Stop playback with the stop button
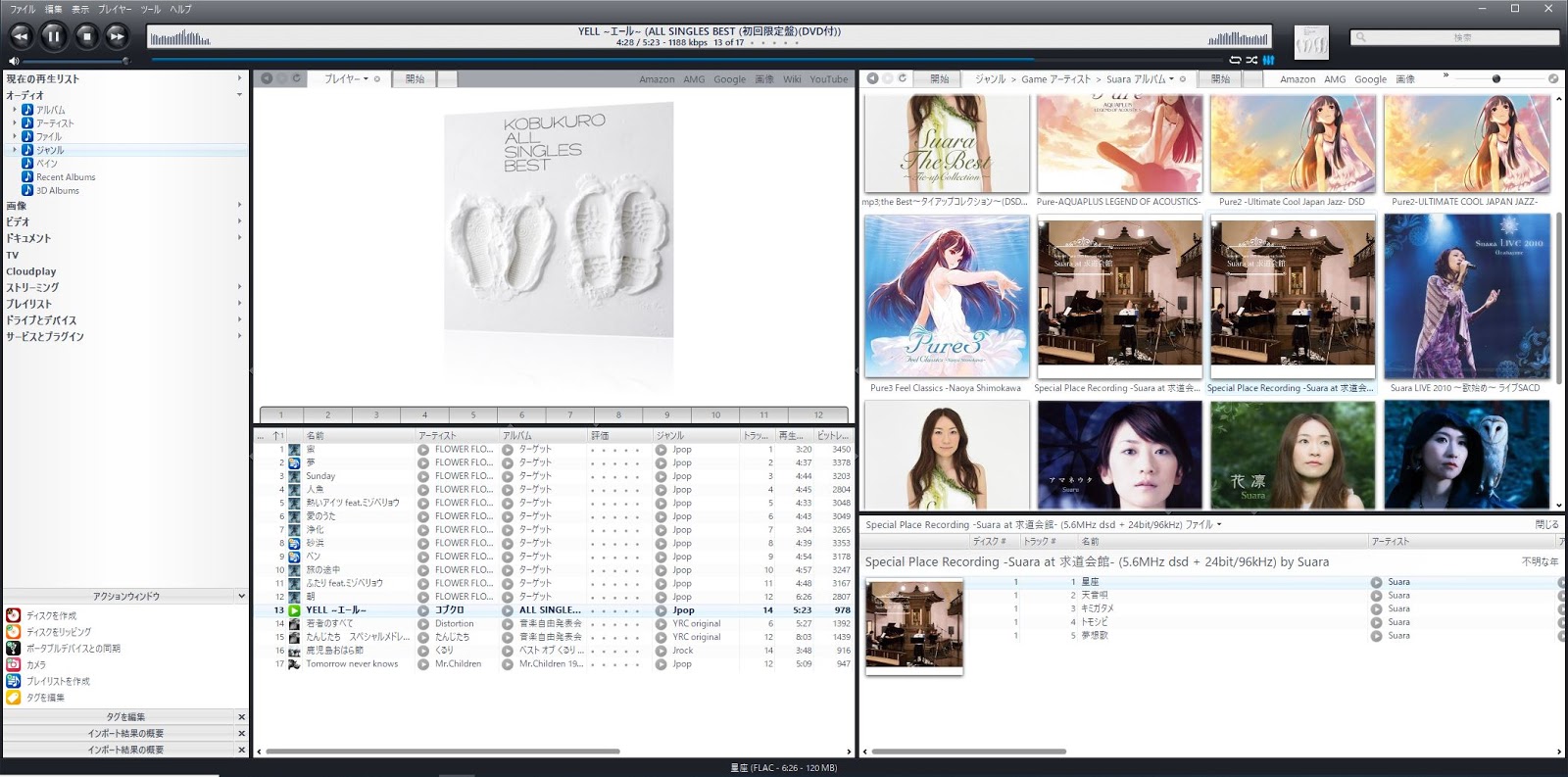1568x777 pixels. tap(86, 37)
